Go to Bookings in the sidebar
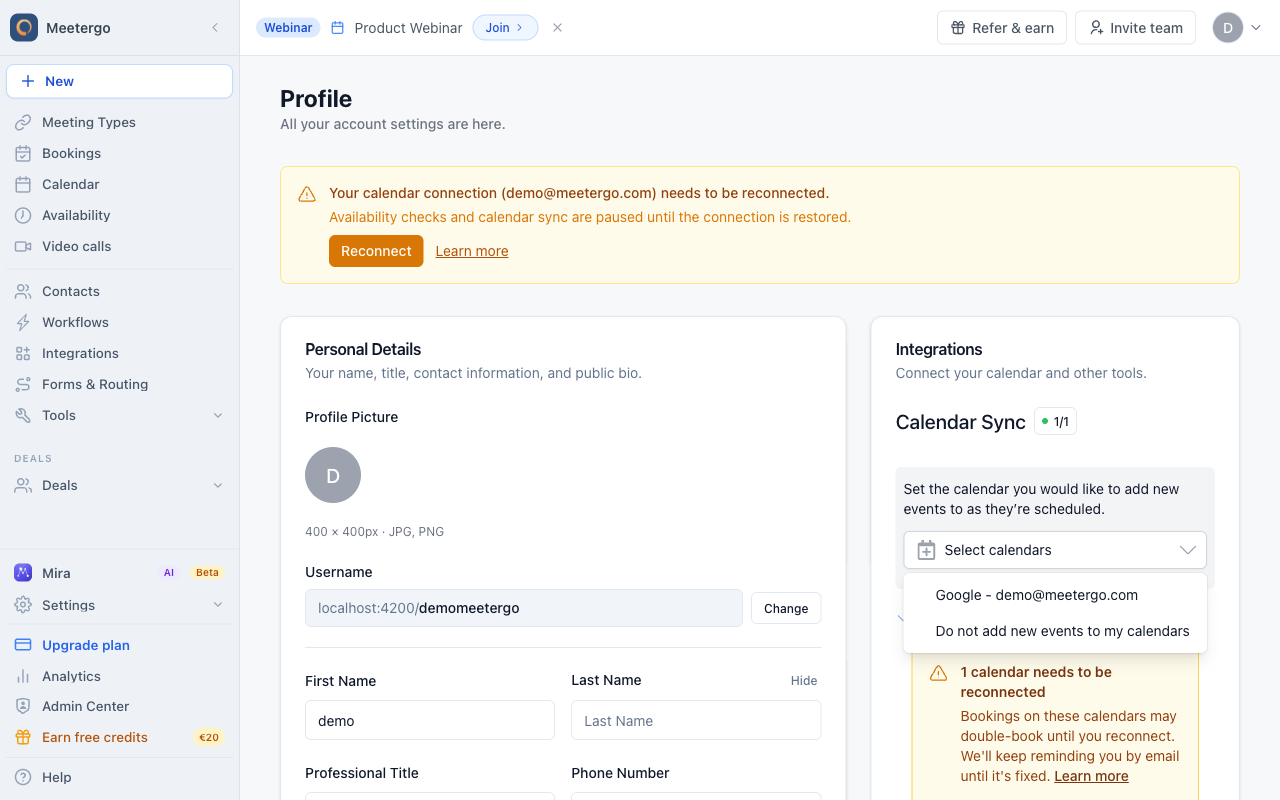The height and width of the screenshot is (800, 1280). point(120,153)
